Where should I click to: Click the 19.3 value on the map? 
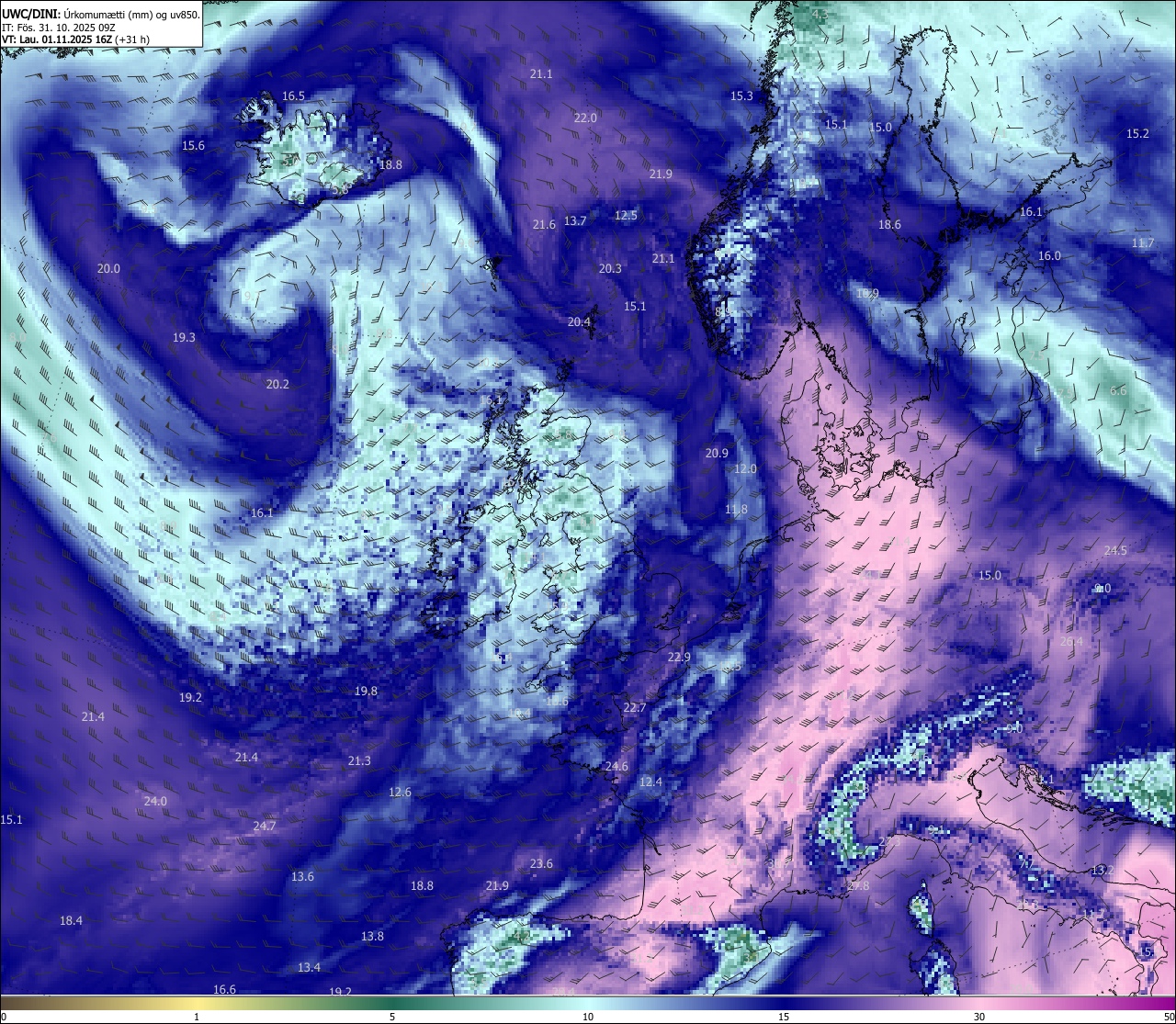184,338
